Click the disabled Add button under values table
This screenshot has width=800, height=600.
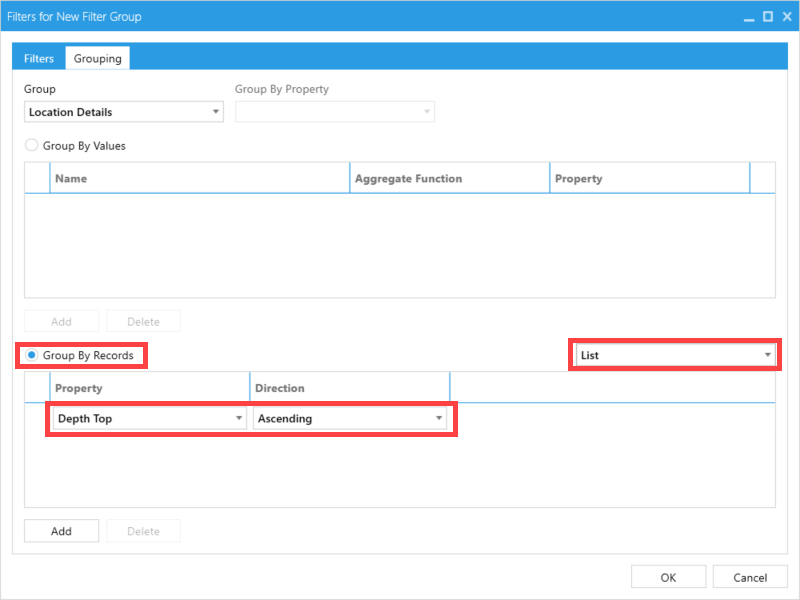tap(61, 321)
